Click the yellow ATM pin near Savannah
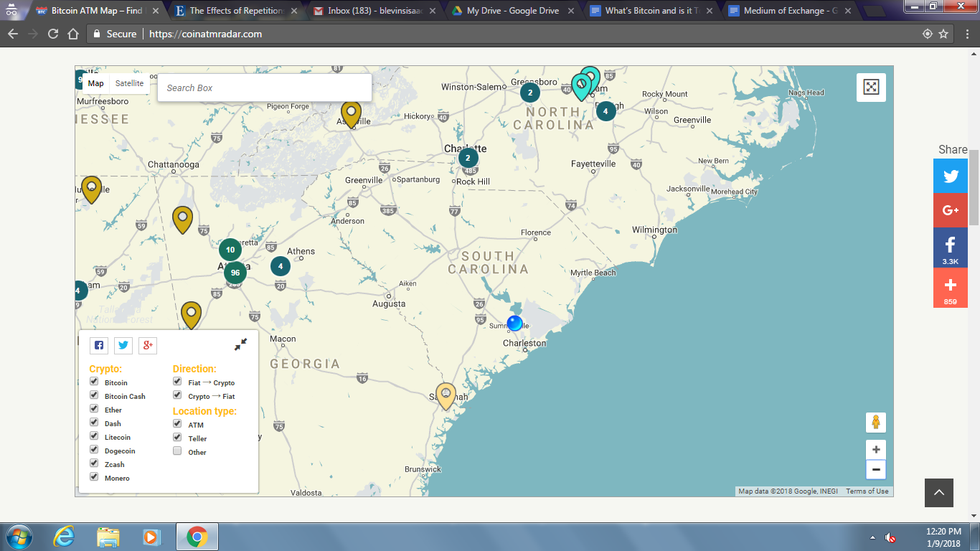Viewport: 980px width, 551px height. click(x=446, y=394)
